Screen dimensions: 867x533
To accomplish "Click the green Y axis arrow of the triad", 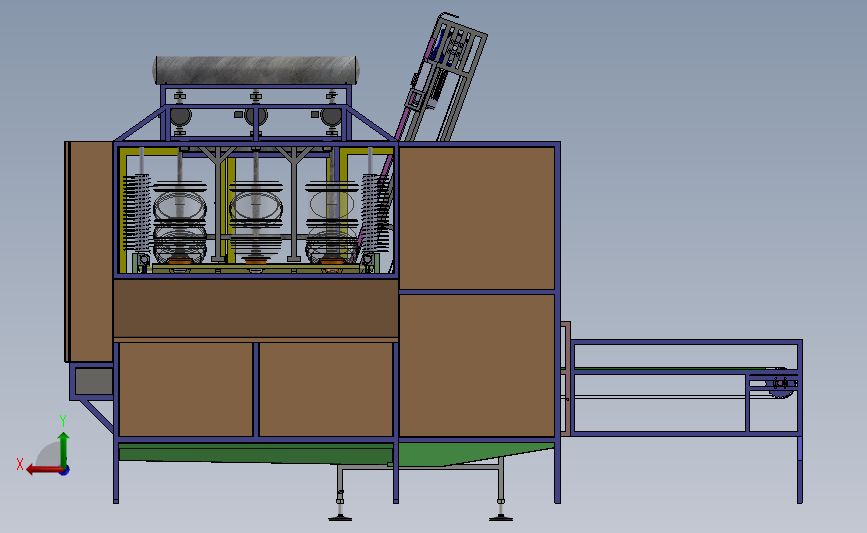I will coord(64,449).
